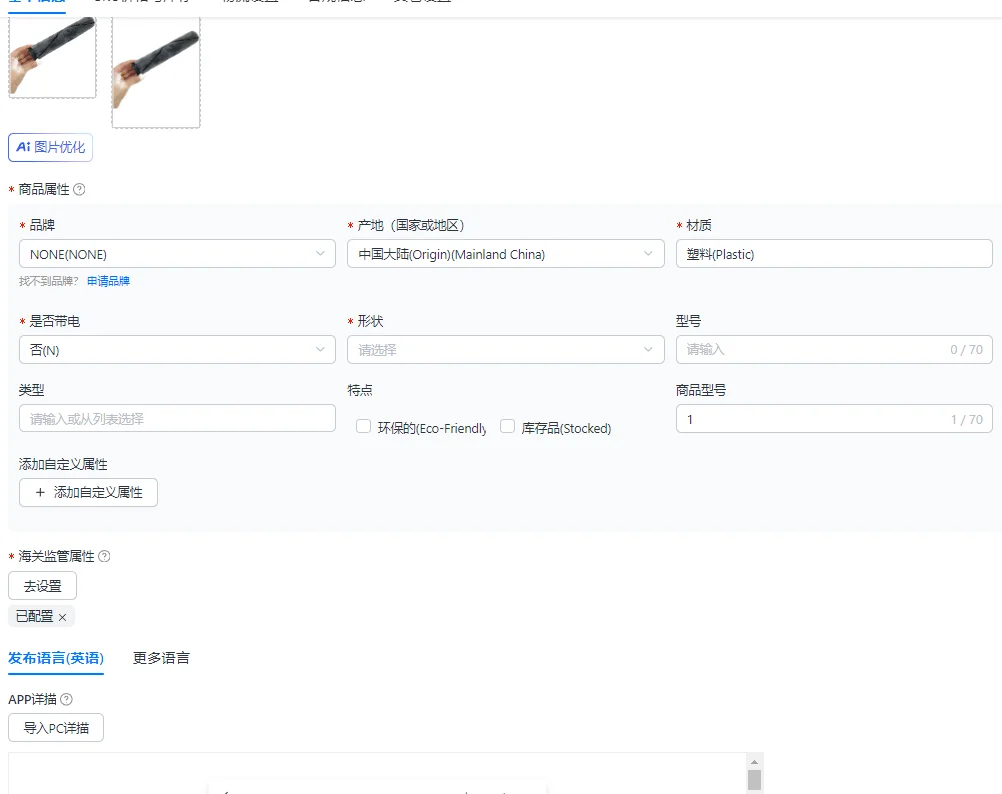Click the 商品型号 field containing 1
The width and height of the screenshot is (1002, 794).
tap(834, 418)
